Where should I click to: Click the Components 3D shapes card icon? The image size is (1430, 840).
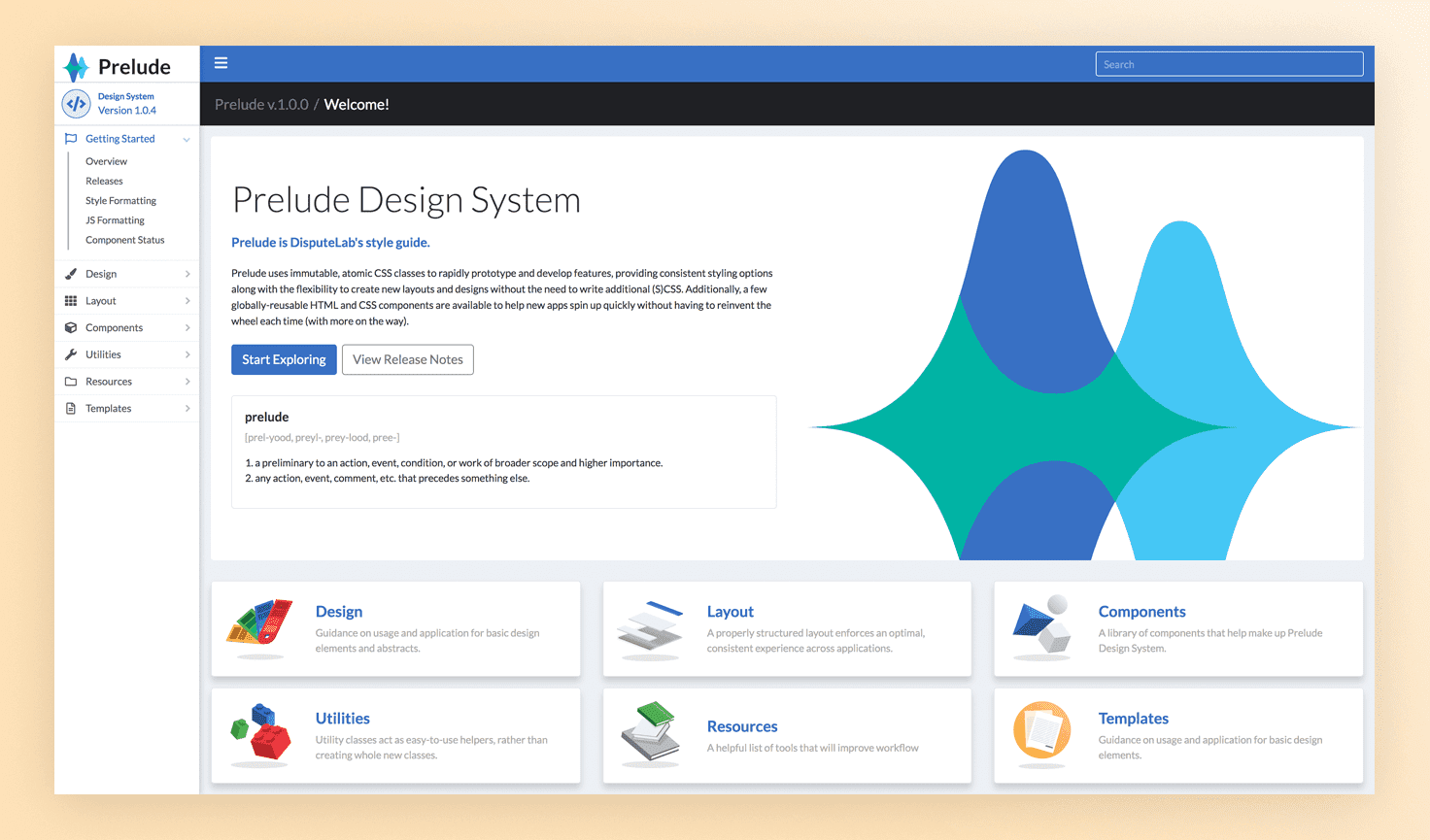(x=1041, y=624)
